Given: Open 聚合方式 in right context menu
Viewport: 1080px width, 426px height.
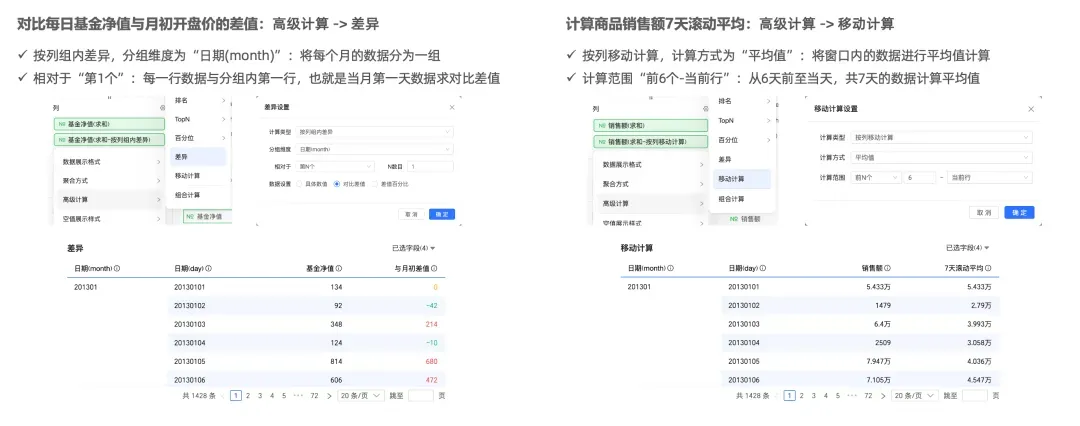Looking at the screenshot, I should coord(651,184).
